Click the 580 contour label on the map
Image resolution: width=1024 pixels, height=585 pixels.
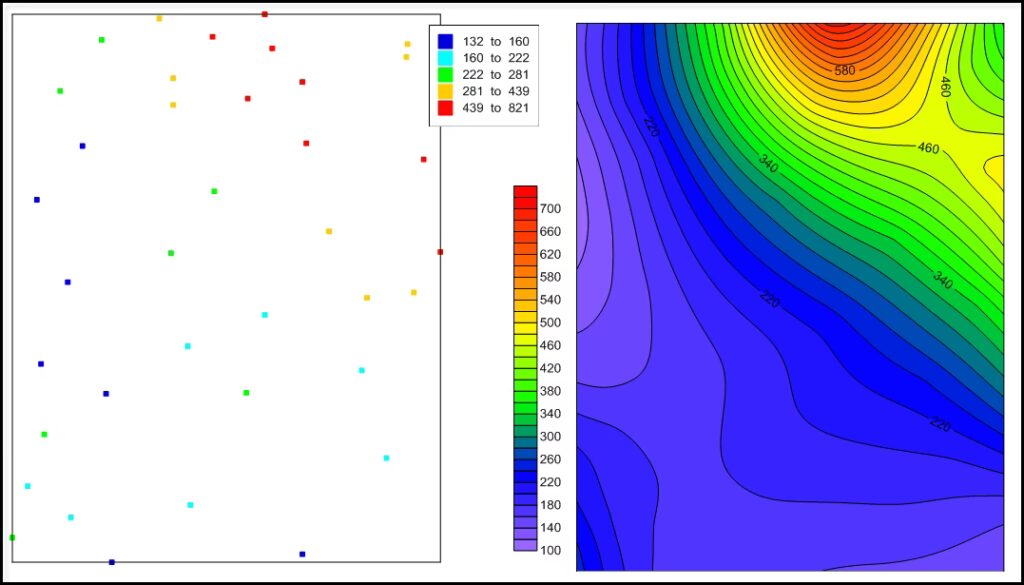click(x=845, y=71)
